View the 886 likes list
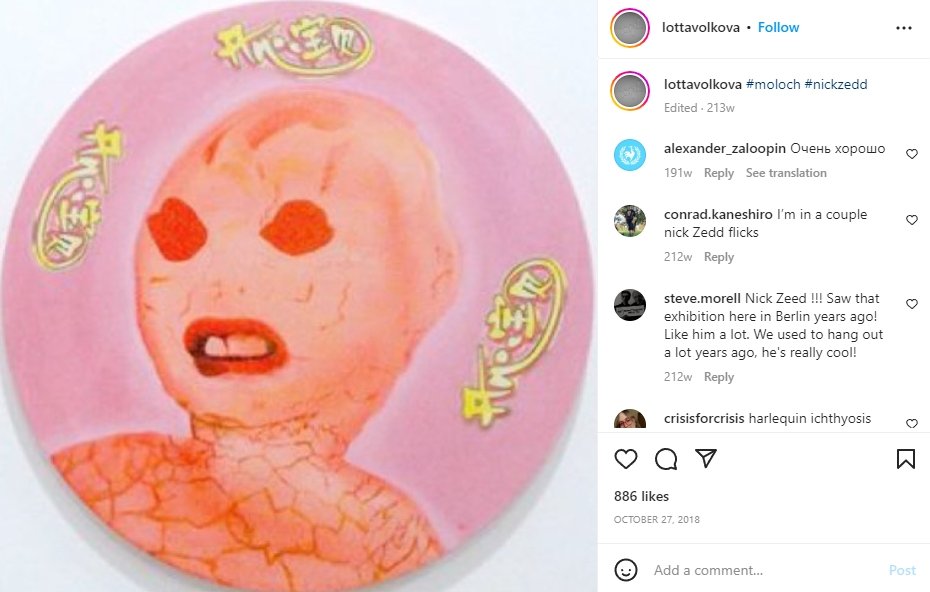 641,496
